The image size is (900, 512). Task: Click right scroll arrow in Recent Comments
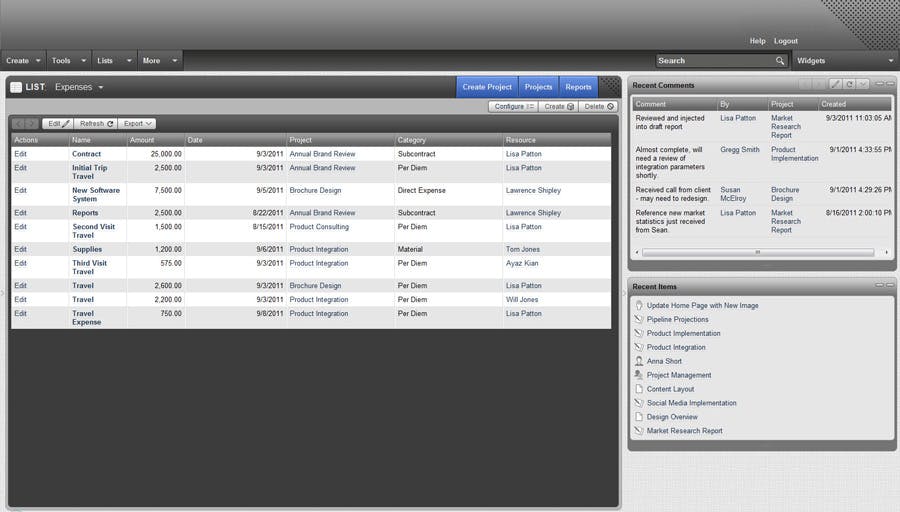click(x=886, y=253)
